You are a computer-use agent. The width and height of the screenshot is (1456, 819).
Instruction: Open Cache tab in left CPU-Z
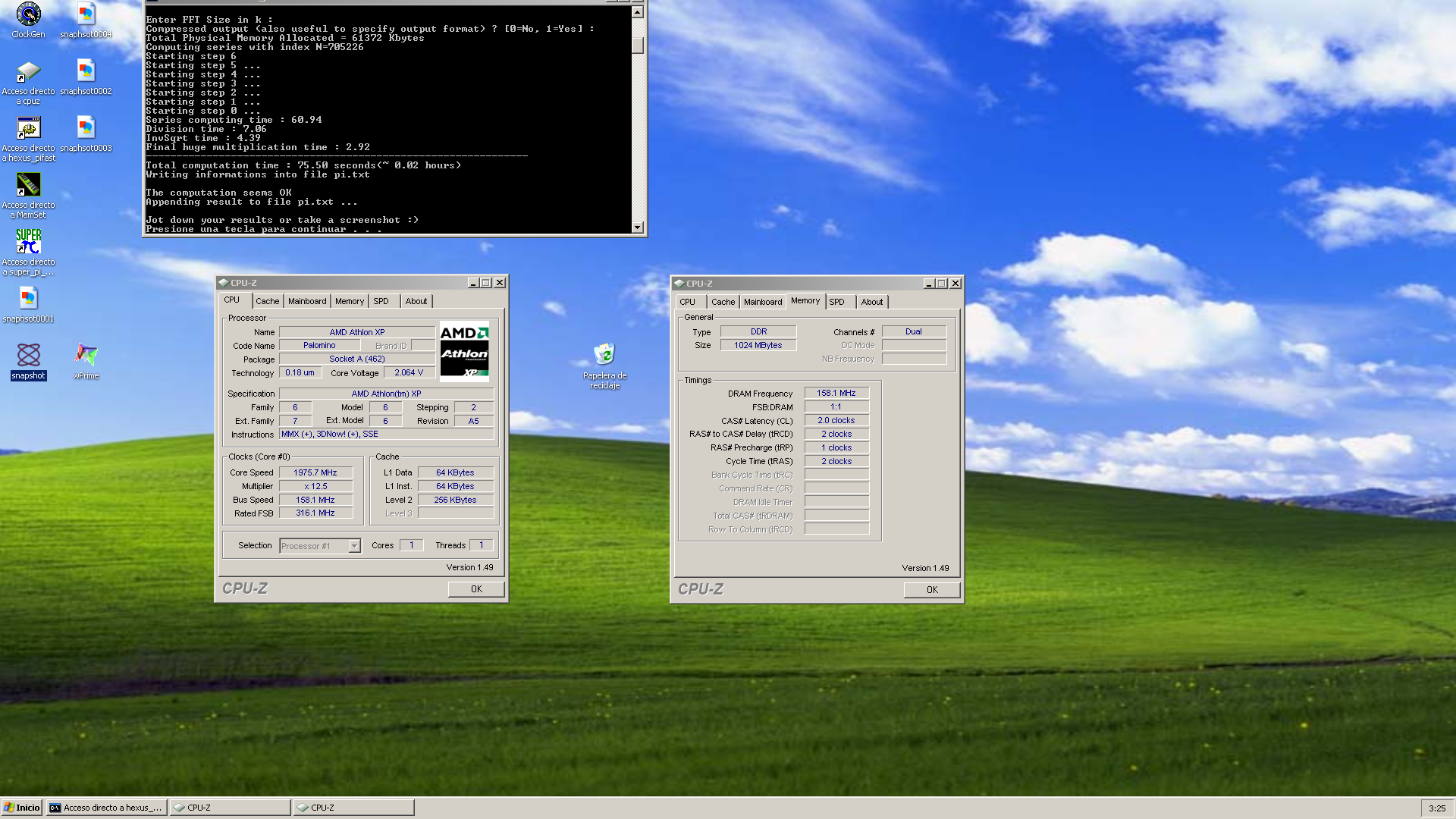pyautogui.click(x=267, y=301)
